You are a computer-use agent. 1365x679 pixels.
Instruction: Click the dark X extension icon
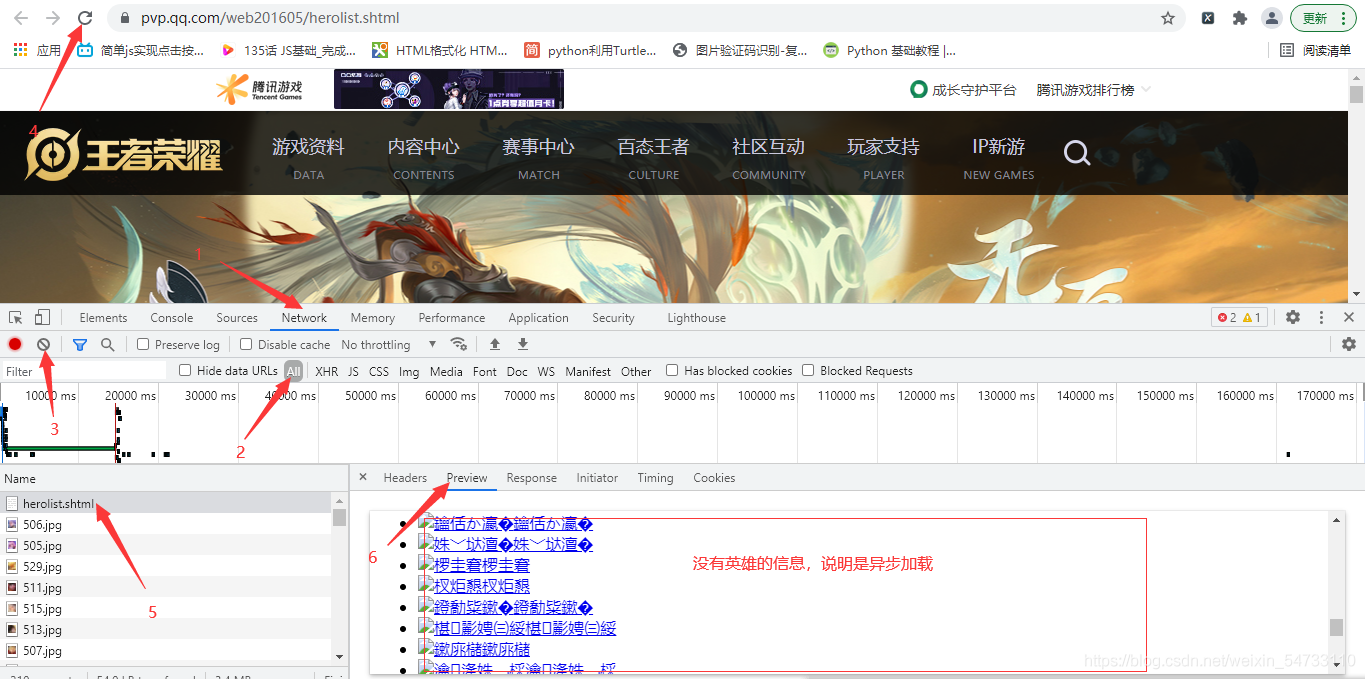(x=1208, y=18)
